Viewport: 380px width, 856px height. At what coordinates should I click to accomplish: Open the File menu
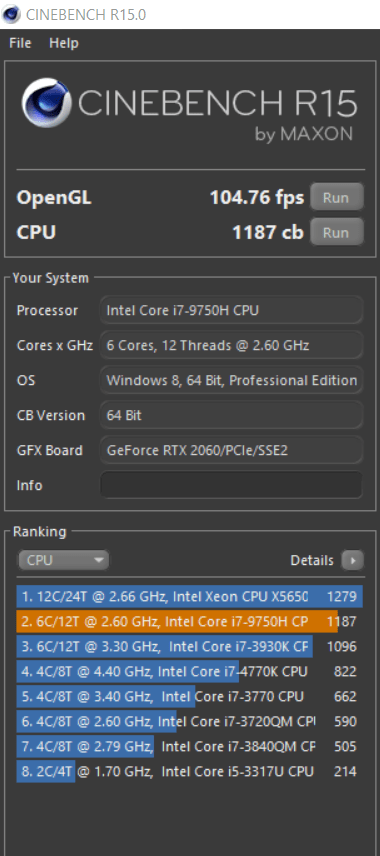(20, 43)
